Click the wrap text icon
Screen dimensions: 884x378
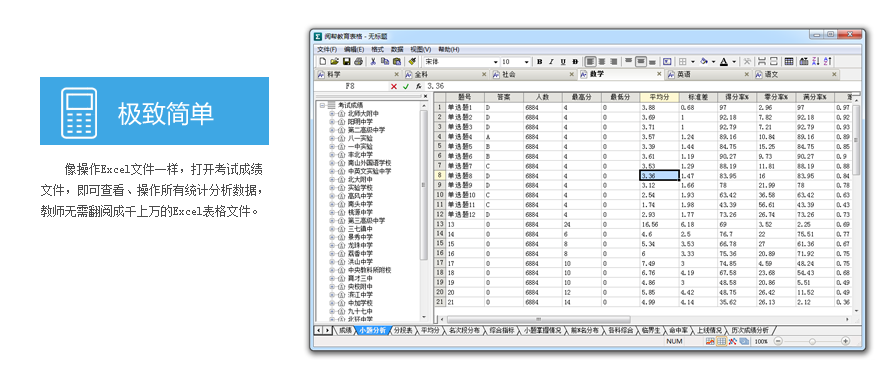pos(667,61)
